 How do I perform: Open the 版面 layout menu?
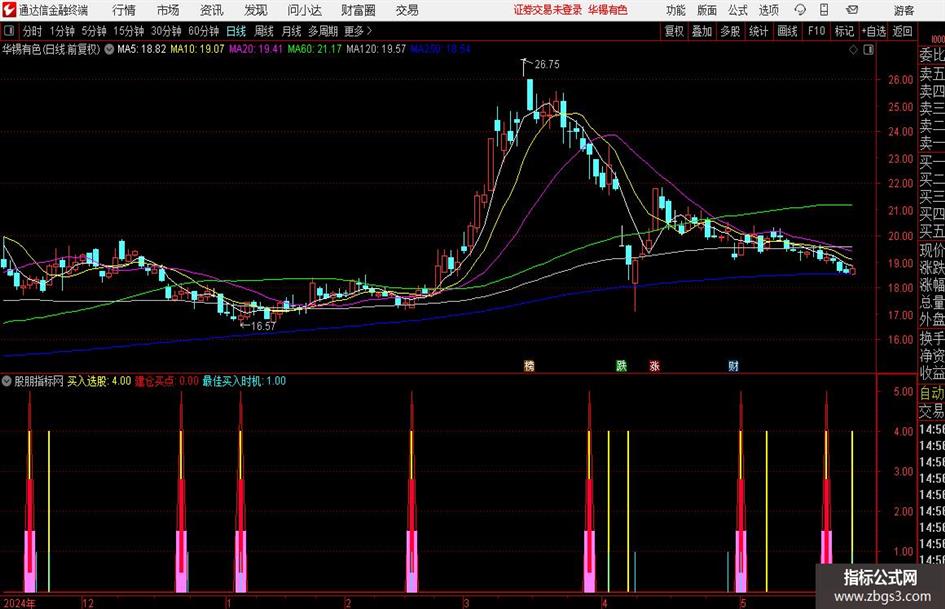(x=706, y=10)
